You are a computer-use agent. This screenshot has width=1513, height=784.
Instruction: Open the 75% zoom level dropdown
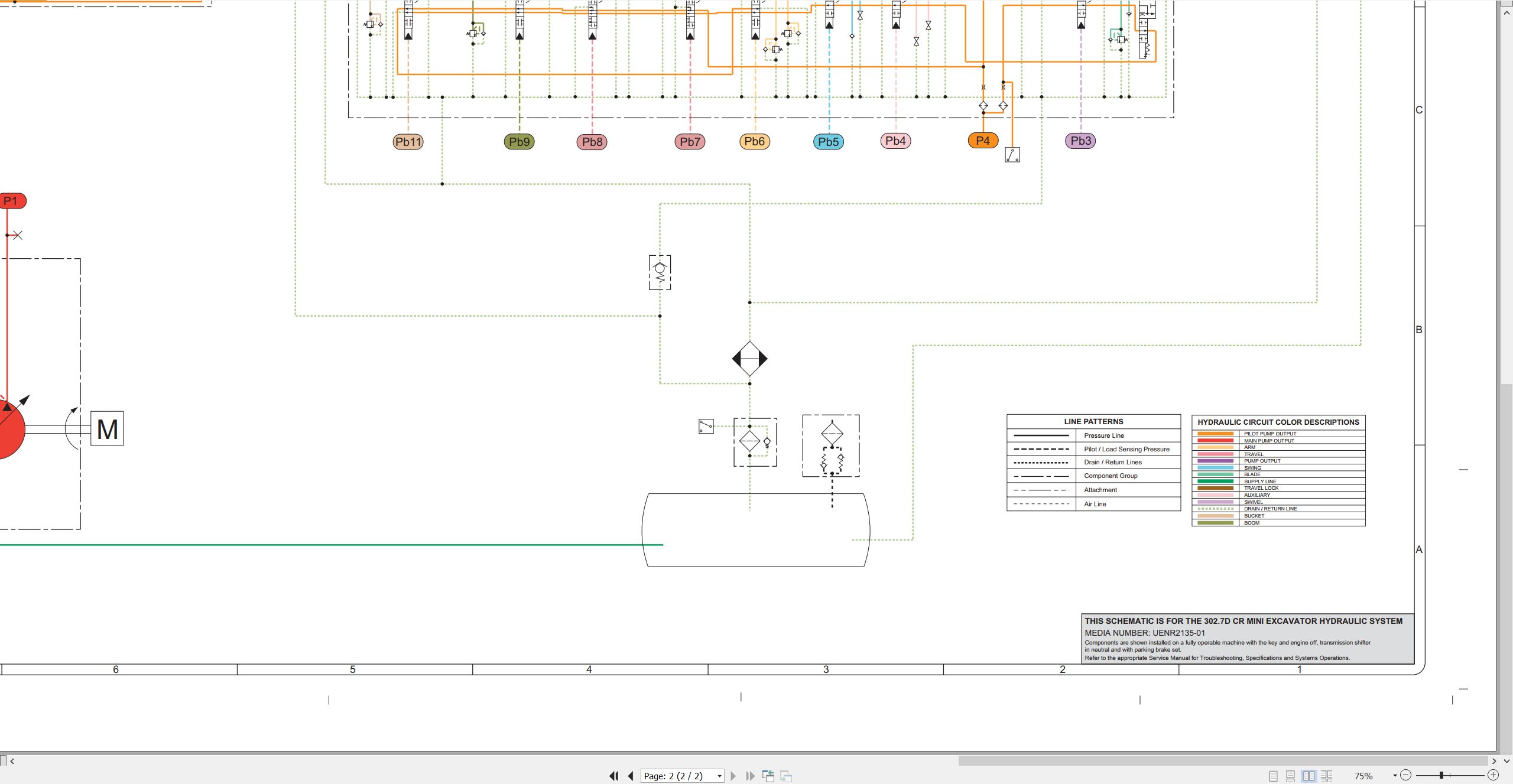click(x=1395, y=776)
